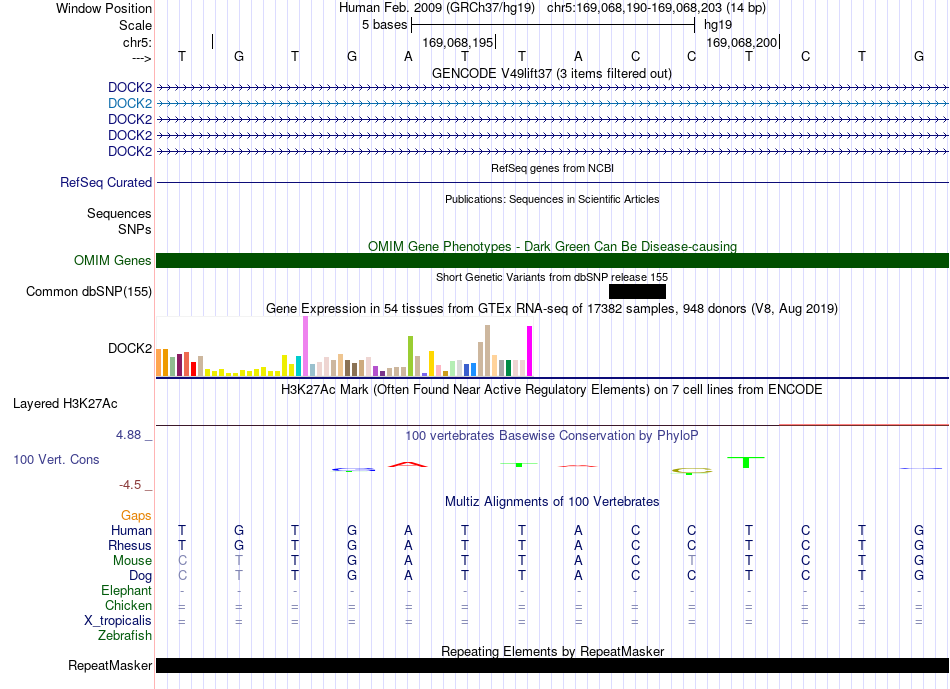Click the 169,068,195 chromosome position ruler mark
Screen dimensions: 950x689
click(x=458, y=42)
